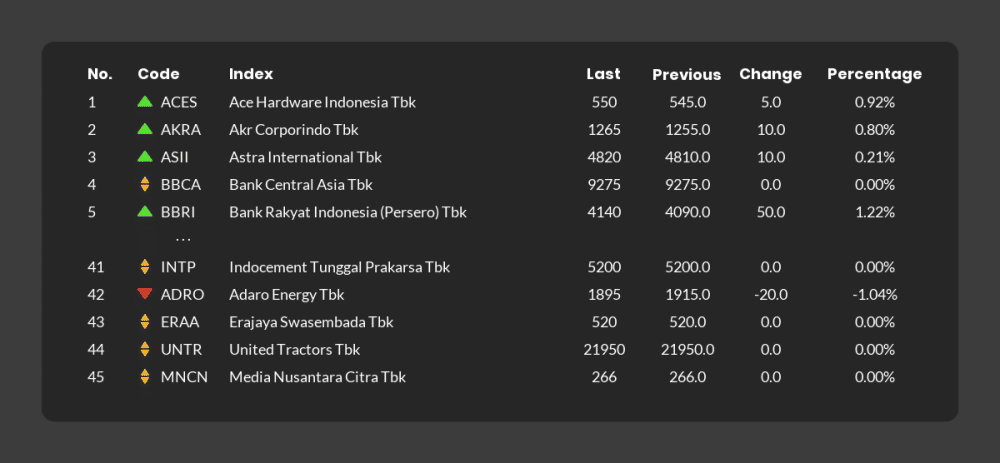Screen dimensions: 1000x463
Task: Open Bank Rakyat Indonesia (Persero) Tbk
Action: pyautogui.click(x=348, y=212)
